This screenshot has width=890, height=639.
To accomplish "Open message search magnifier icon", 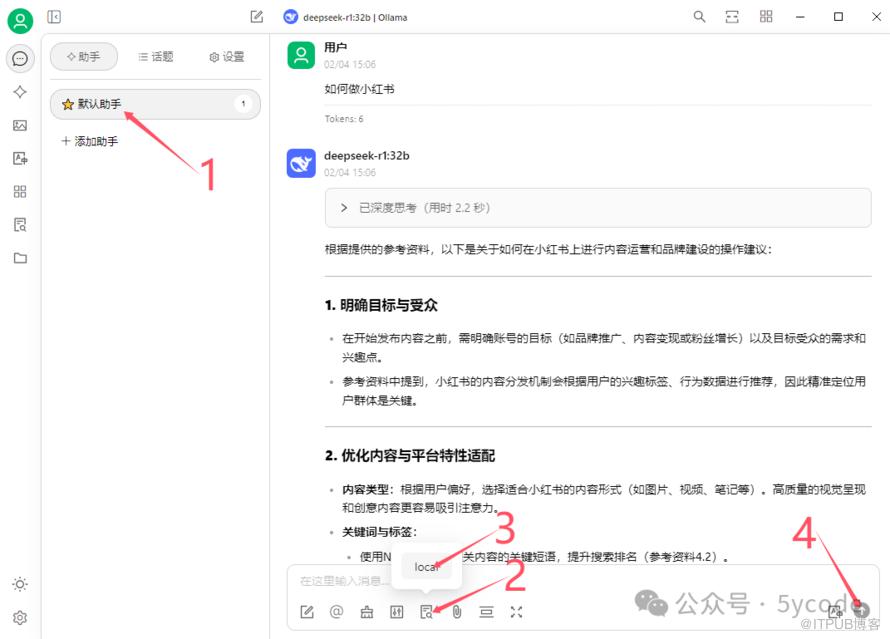I will [x=699, y=16].
